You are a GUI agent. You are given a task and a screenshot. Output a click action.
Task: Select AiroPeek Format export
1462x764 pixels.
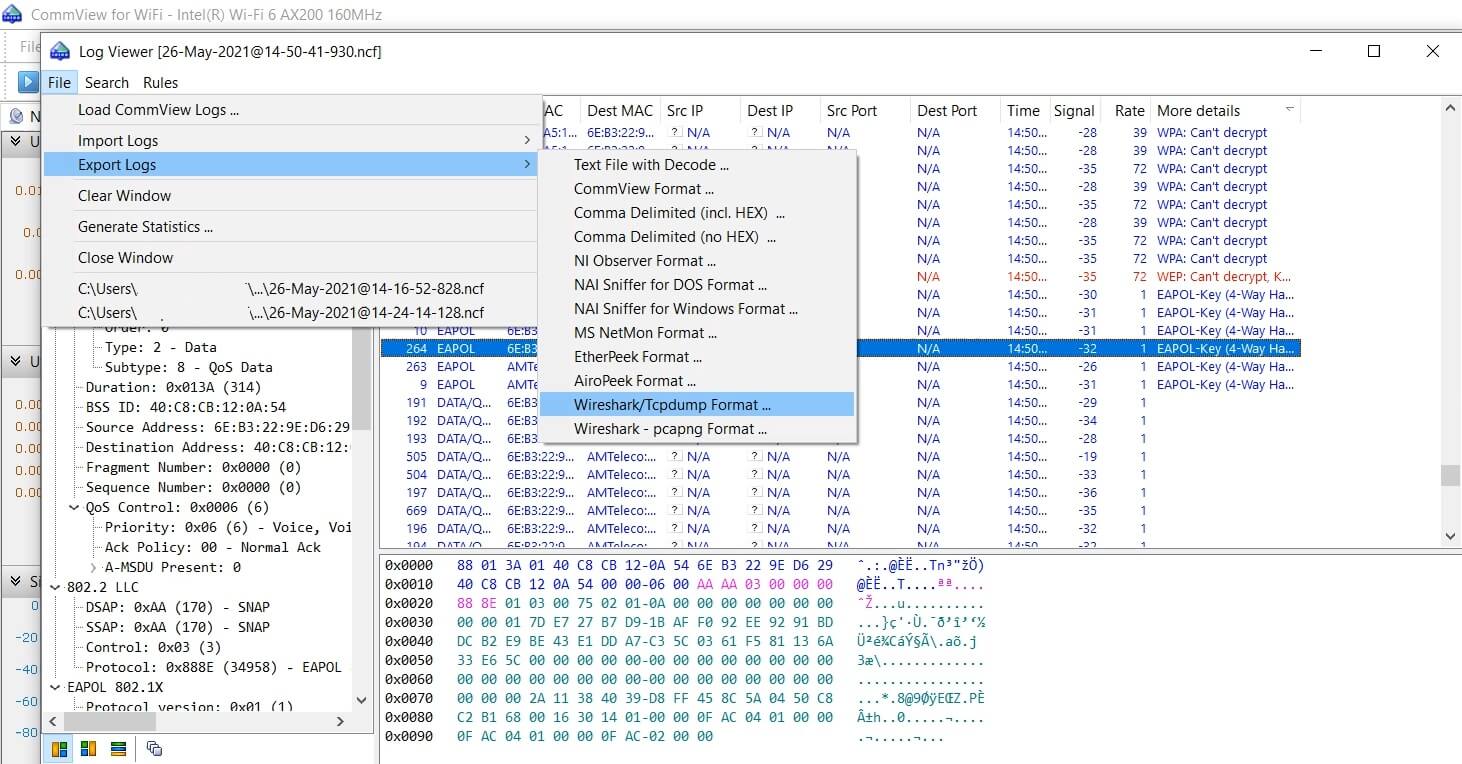tap(697, 381)
